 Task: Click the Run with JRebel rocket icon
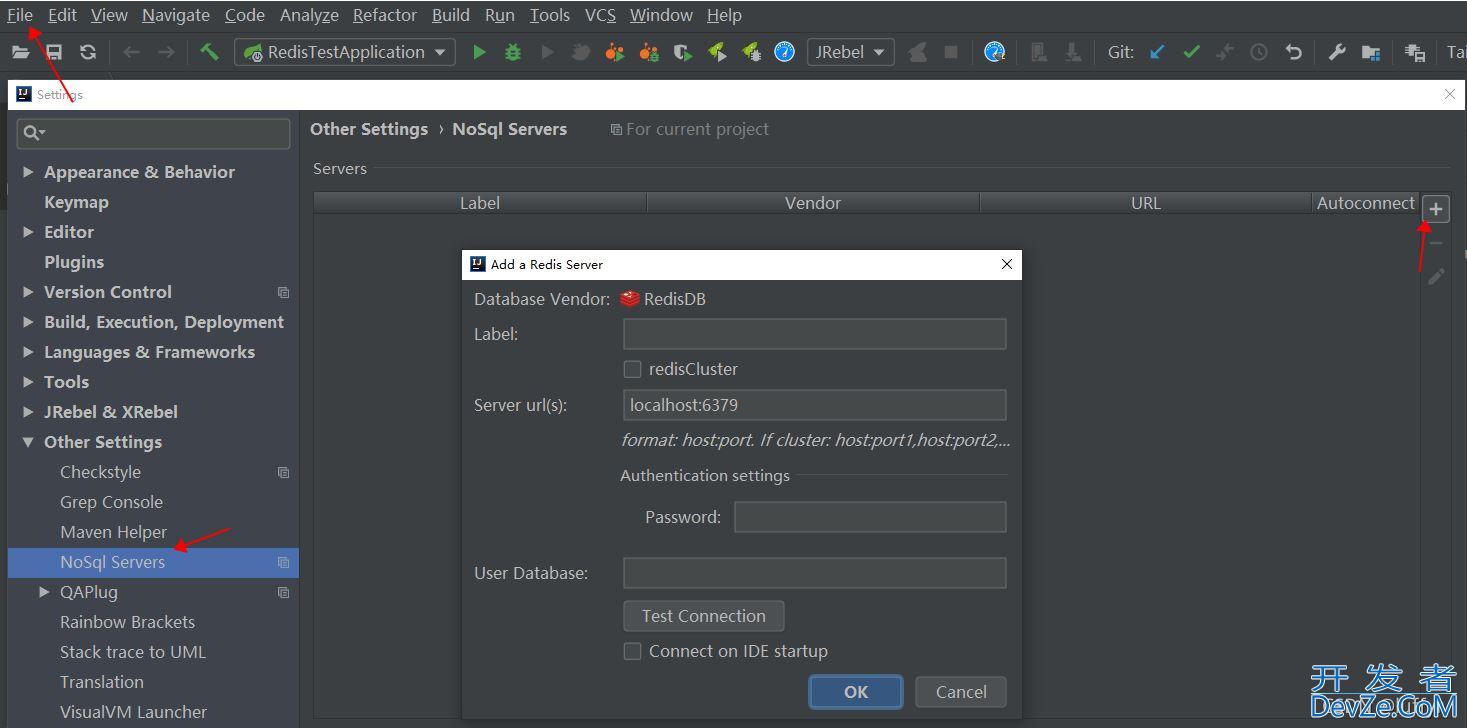(717, 52)
